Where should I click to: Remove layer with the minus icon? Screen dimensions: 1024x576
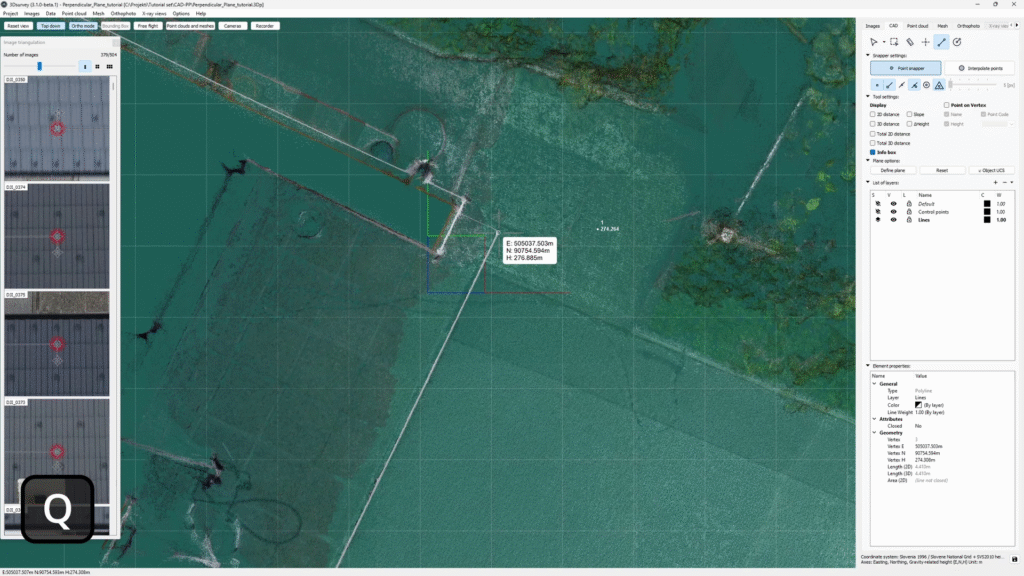1004,183
